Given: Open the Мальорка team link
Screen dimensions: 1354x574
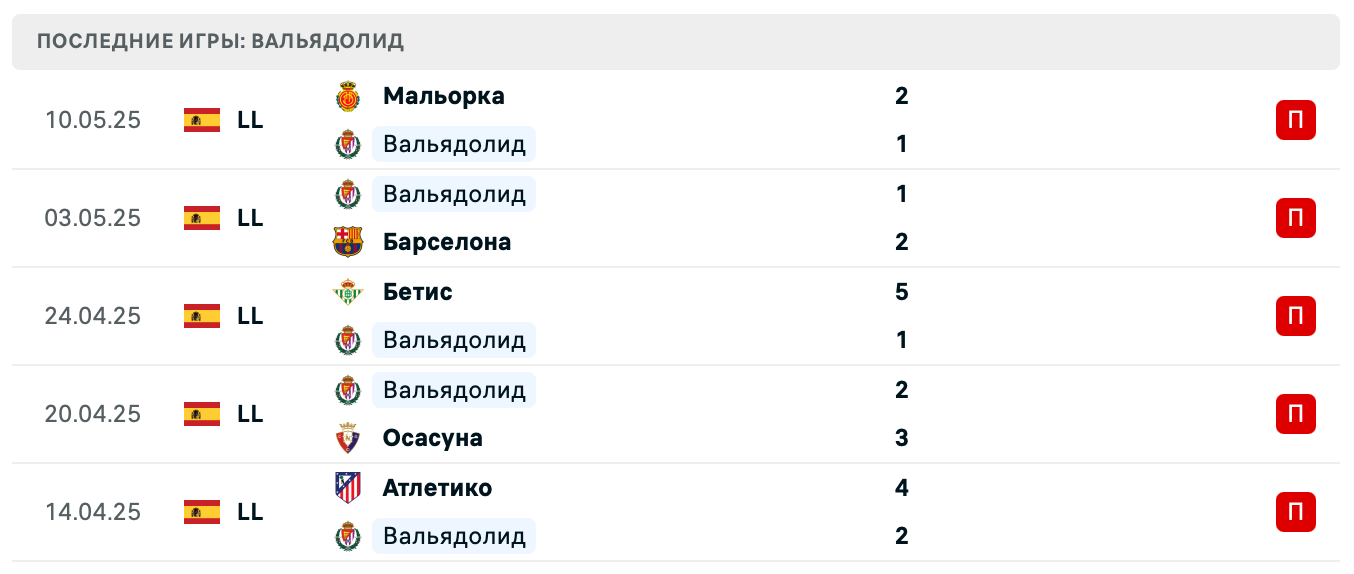Looking at the screenshot, I should 443,97.
